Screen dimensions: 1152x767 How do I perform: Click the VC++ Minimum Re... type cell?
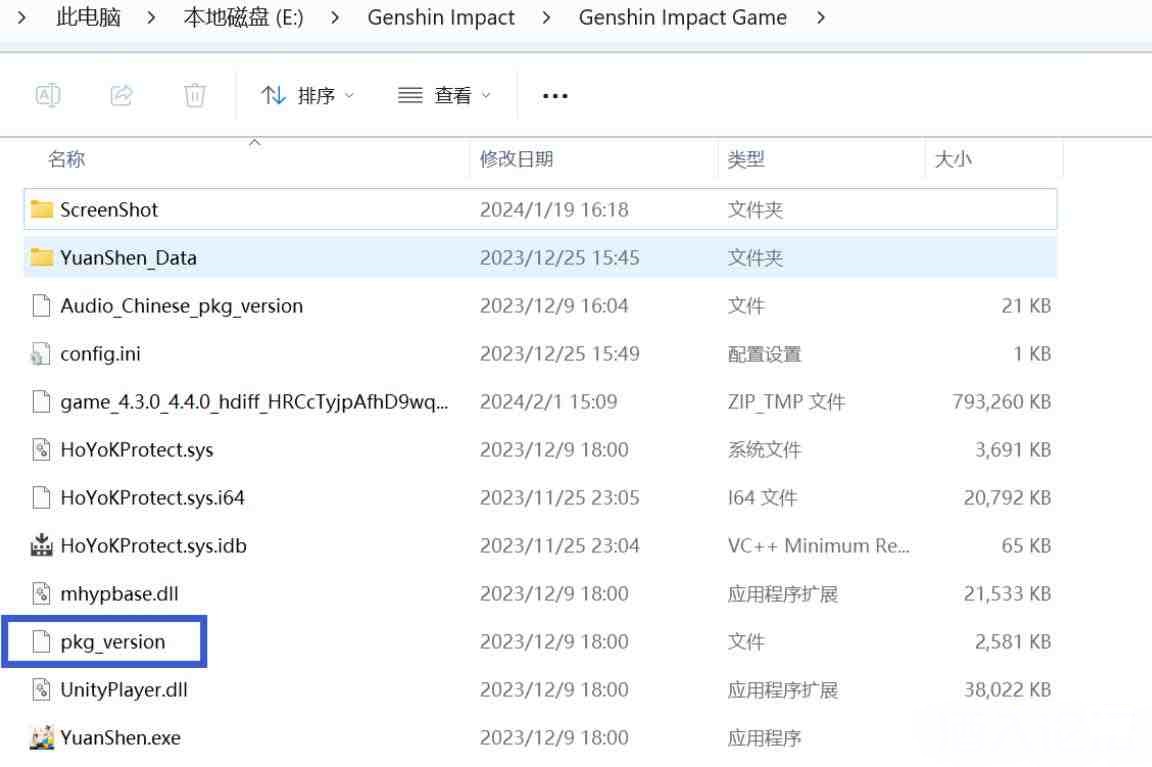818,546
